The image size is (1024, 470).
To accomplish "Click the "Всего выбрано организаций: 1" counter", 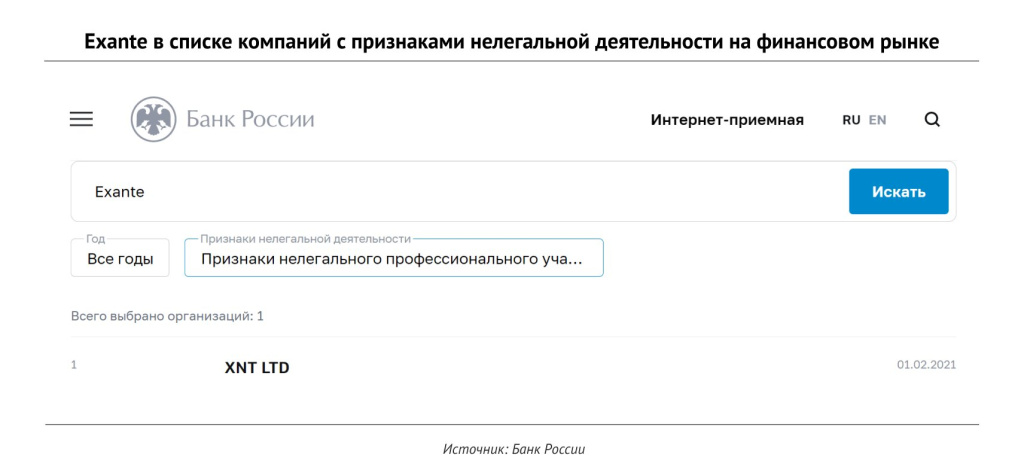I will pos(167,316).
